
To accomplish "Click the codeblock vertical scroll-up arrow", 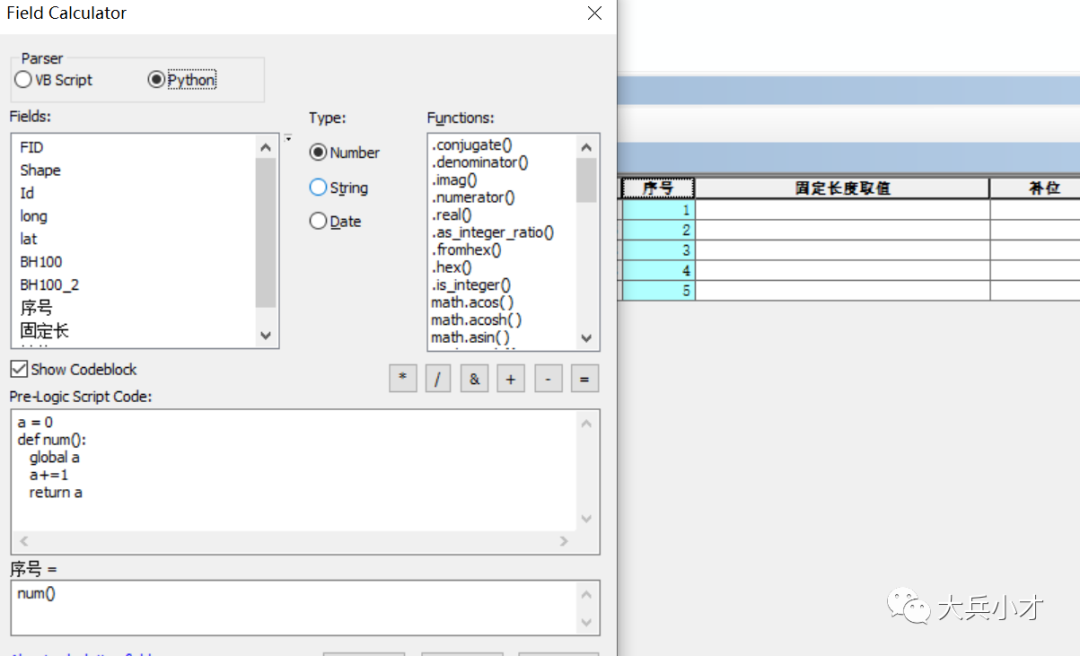I will (x=586, y=424).
